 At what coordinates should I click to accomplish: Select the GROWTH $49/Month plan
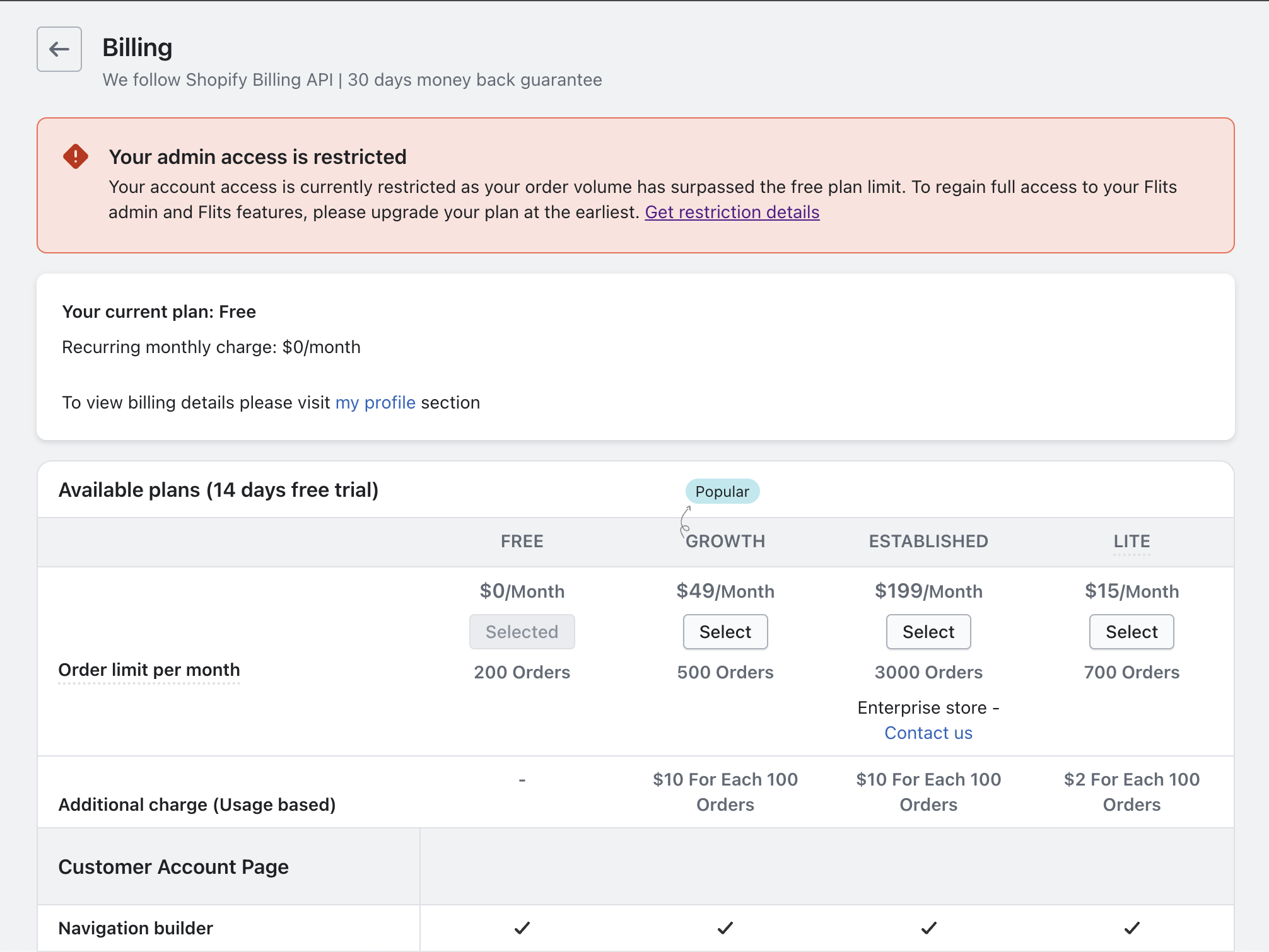pos(725,632)
